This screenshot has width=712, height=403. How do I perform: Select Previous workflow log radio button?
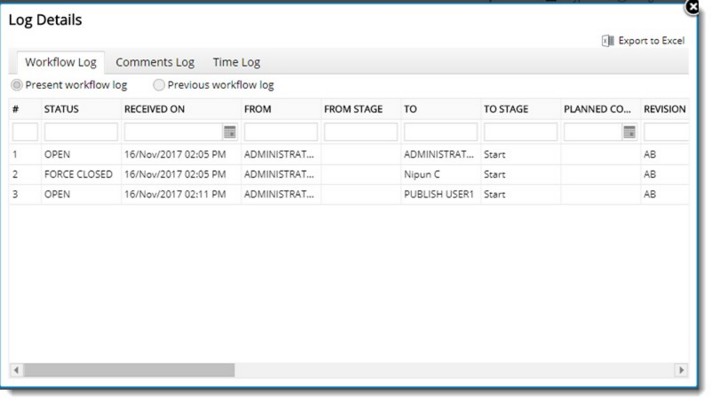point(159,85)
